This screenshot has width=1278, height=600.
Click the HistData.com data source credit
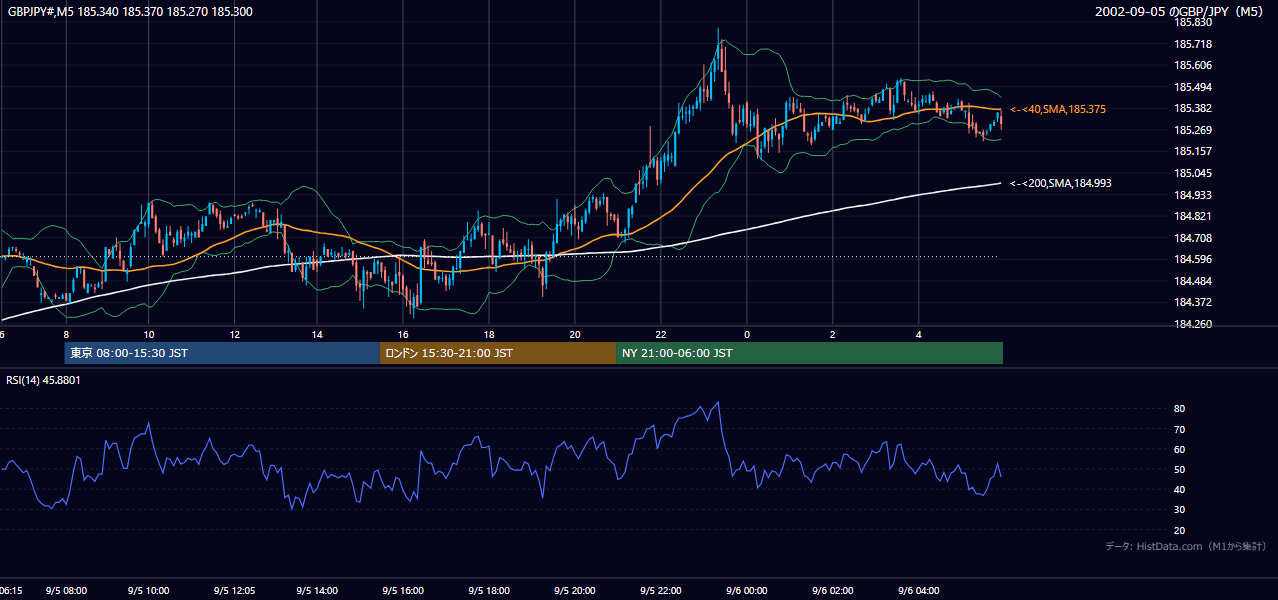pos(1185,546)
